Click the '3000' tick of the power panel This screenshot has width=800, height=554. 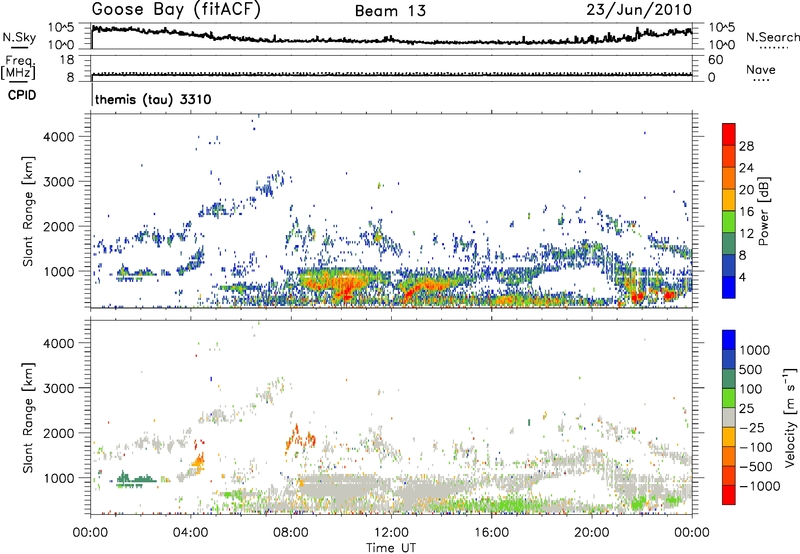click(x=58, y=182)
